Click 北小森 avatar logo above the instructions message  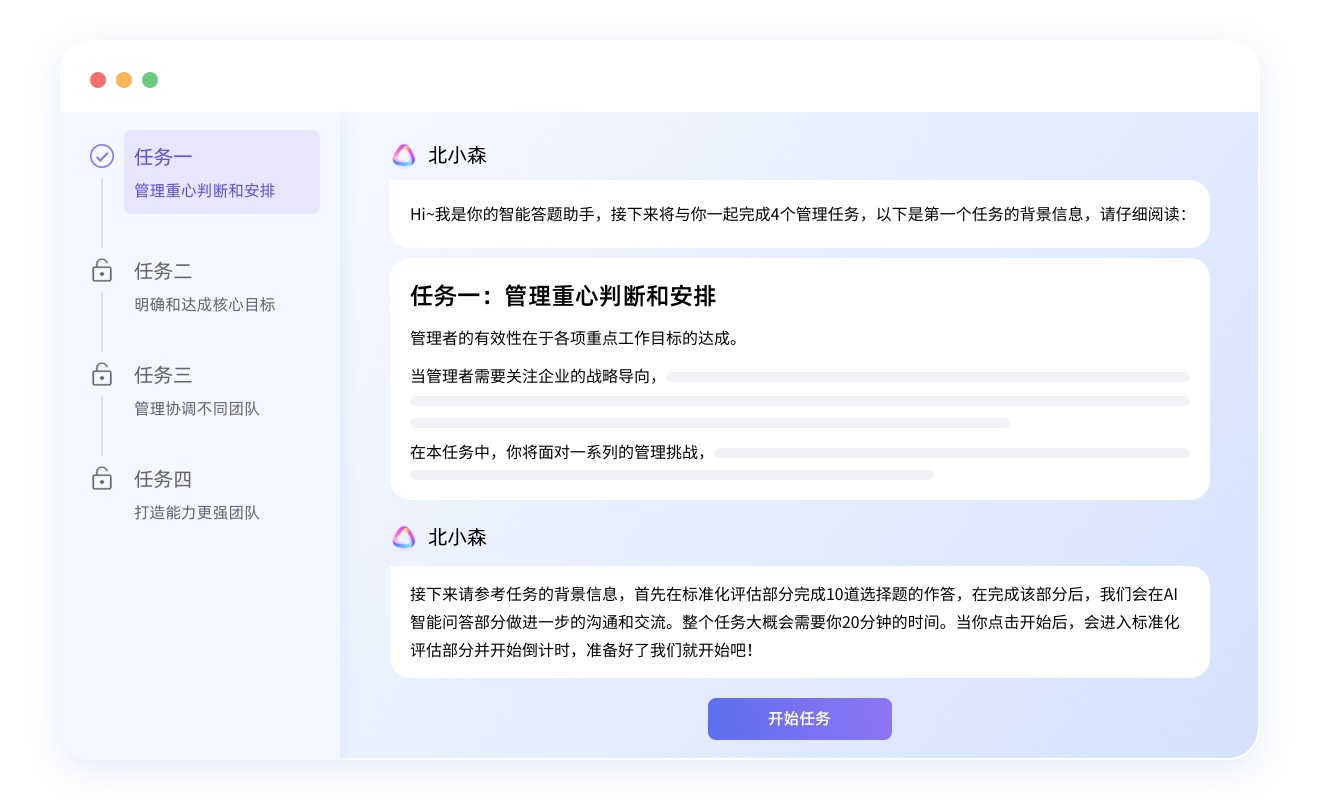[404, 537]
